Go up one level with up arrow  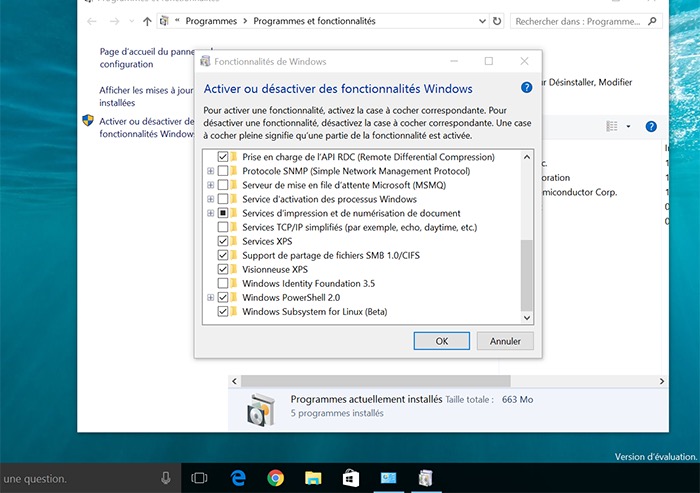pyautogui.click(x=148, y=21)
